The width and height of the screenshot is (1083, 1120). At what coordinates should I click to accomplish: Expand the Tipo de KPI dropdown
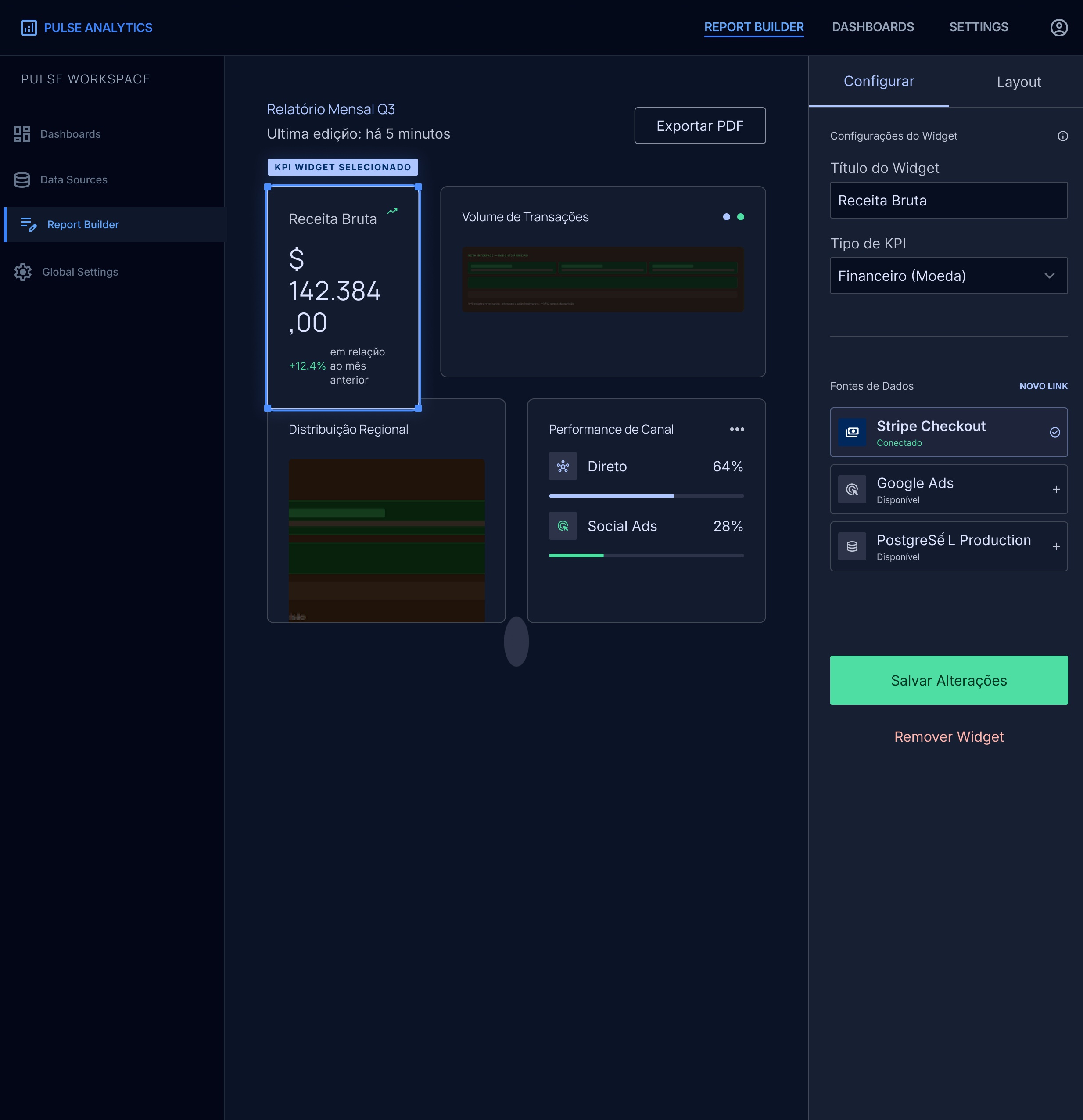949,276
